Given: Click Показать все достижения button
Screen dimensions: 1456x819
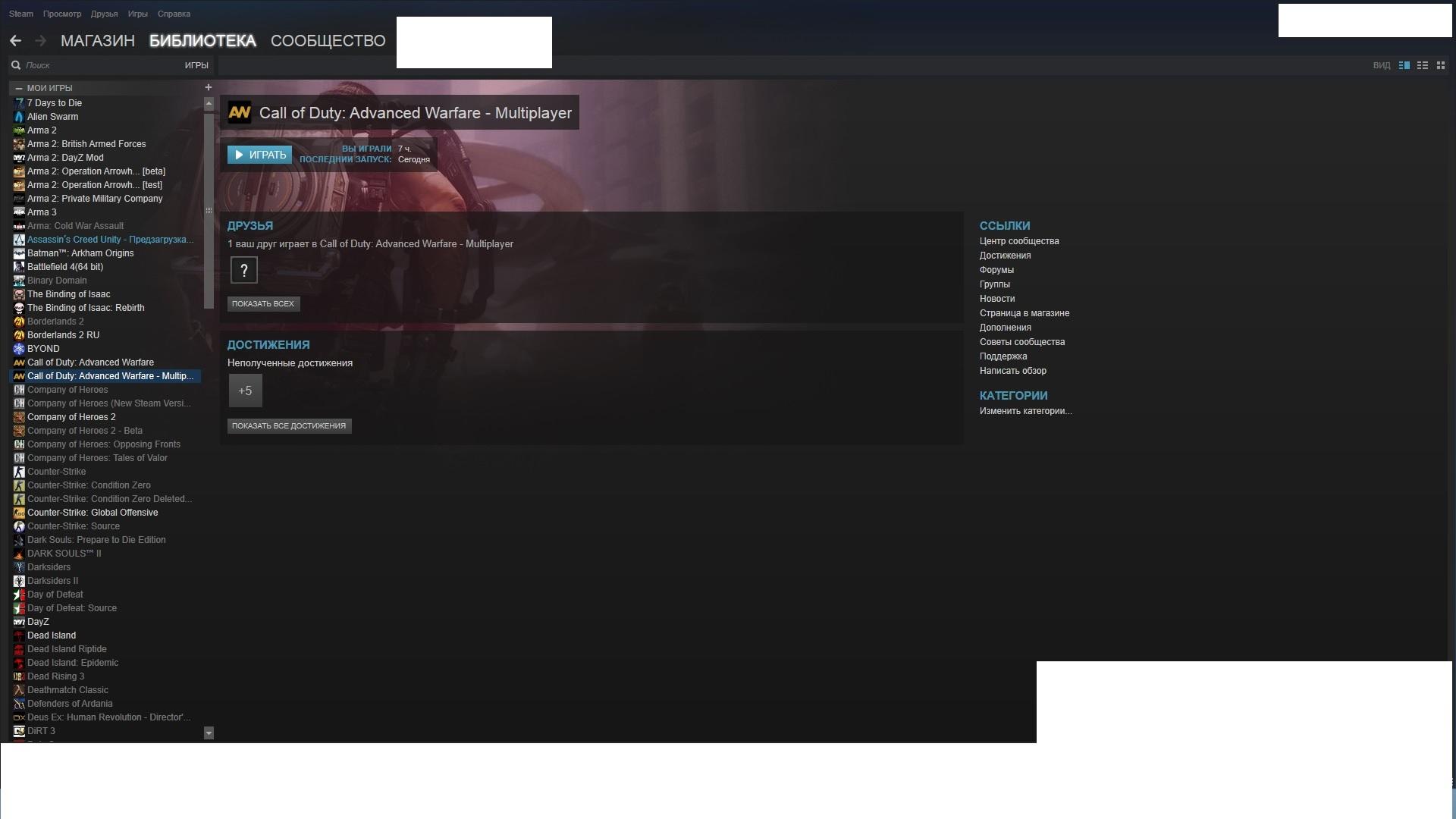Looking at the screenshot, I should click(289, 425).
